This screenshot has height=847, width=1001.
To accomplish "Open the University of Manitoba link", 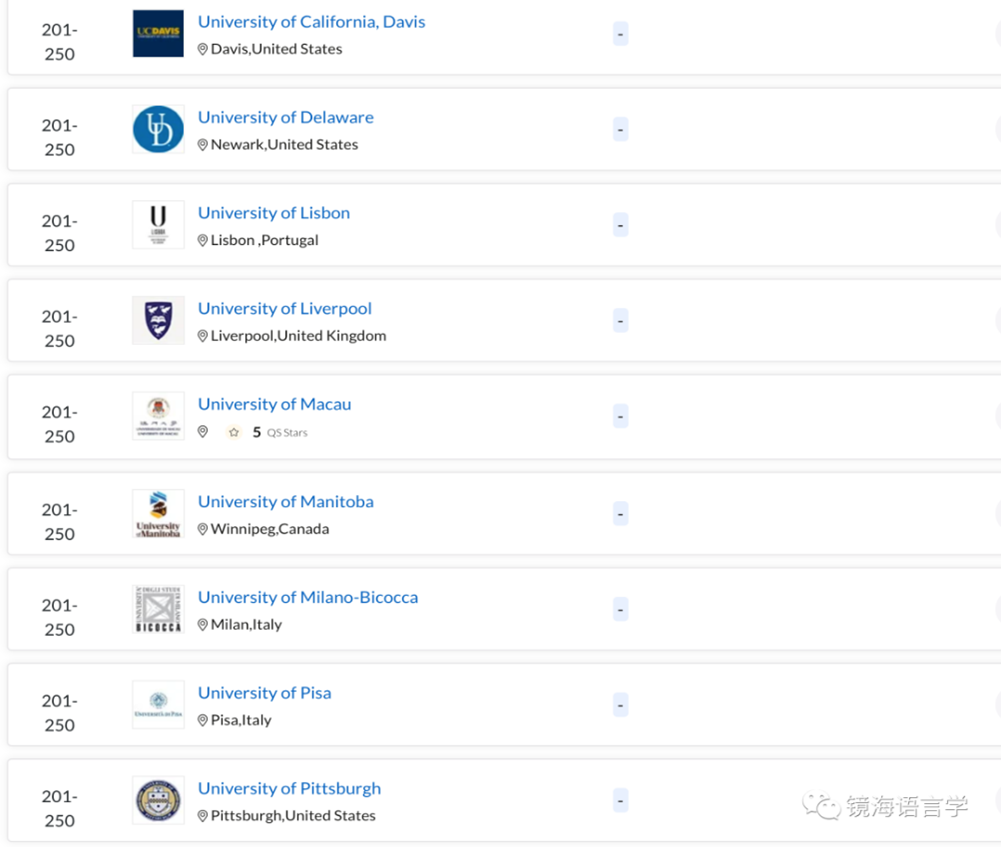I will tap(285, 502).
